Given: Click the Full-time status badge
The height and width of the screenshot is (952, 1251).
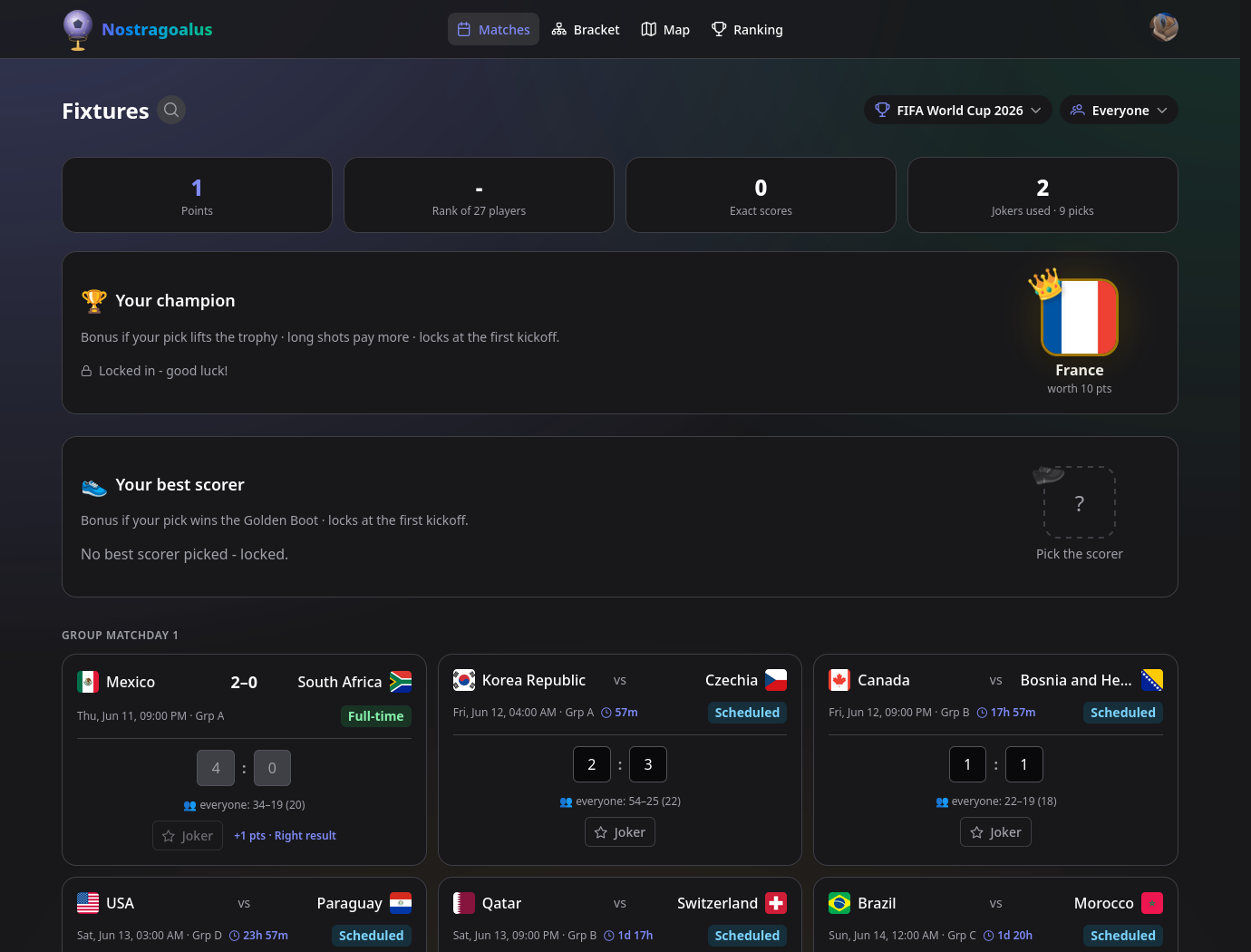Looking at the screenshot, I should coord(375,716).
